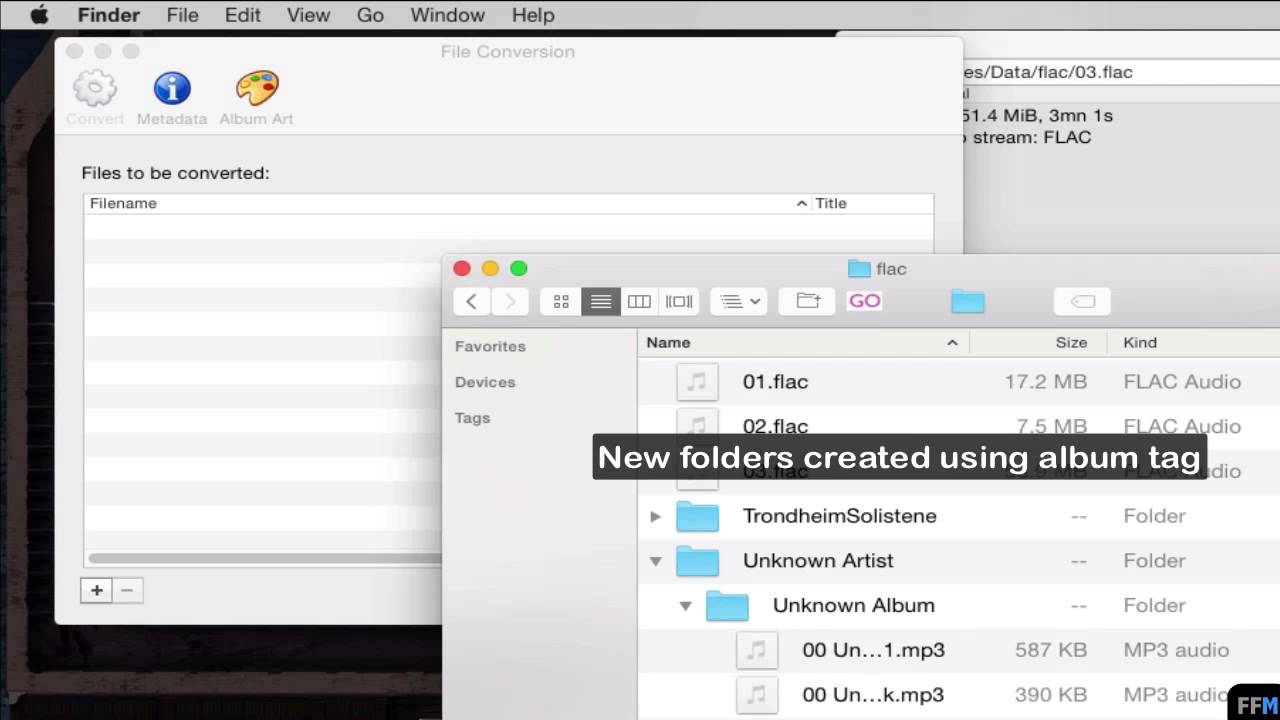Open the Finder menu
This screenshot has height=720, width=1280.
108,15
